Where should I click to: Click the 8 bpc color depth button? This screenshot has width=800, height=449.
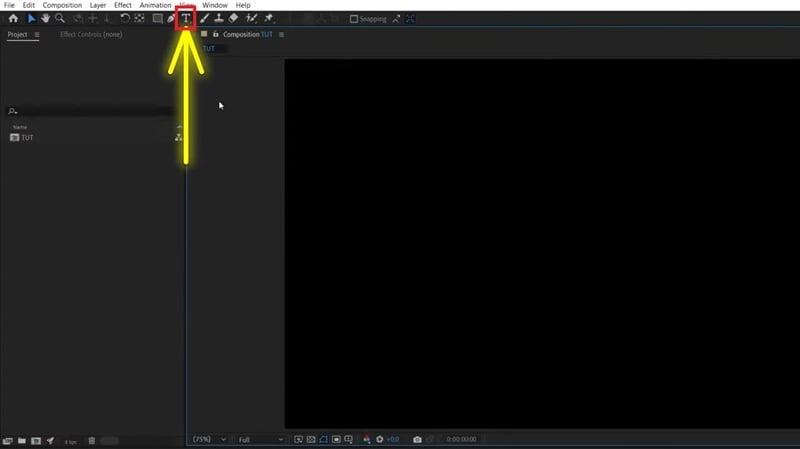(71, 442)
